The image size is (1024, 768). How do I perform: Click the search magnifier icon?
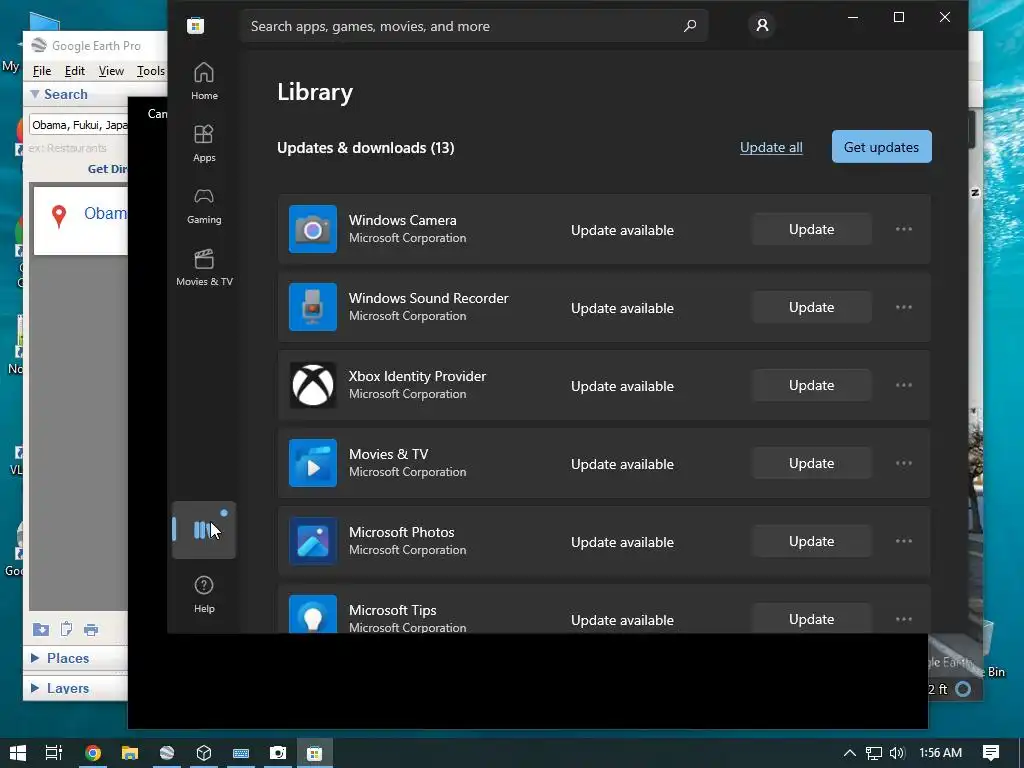click(690, 26)
